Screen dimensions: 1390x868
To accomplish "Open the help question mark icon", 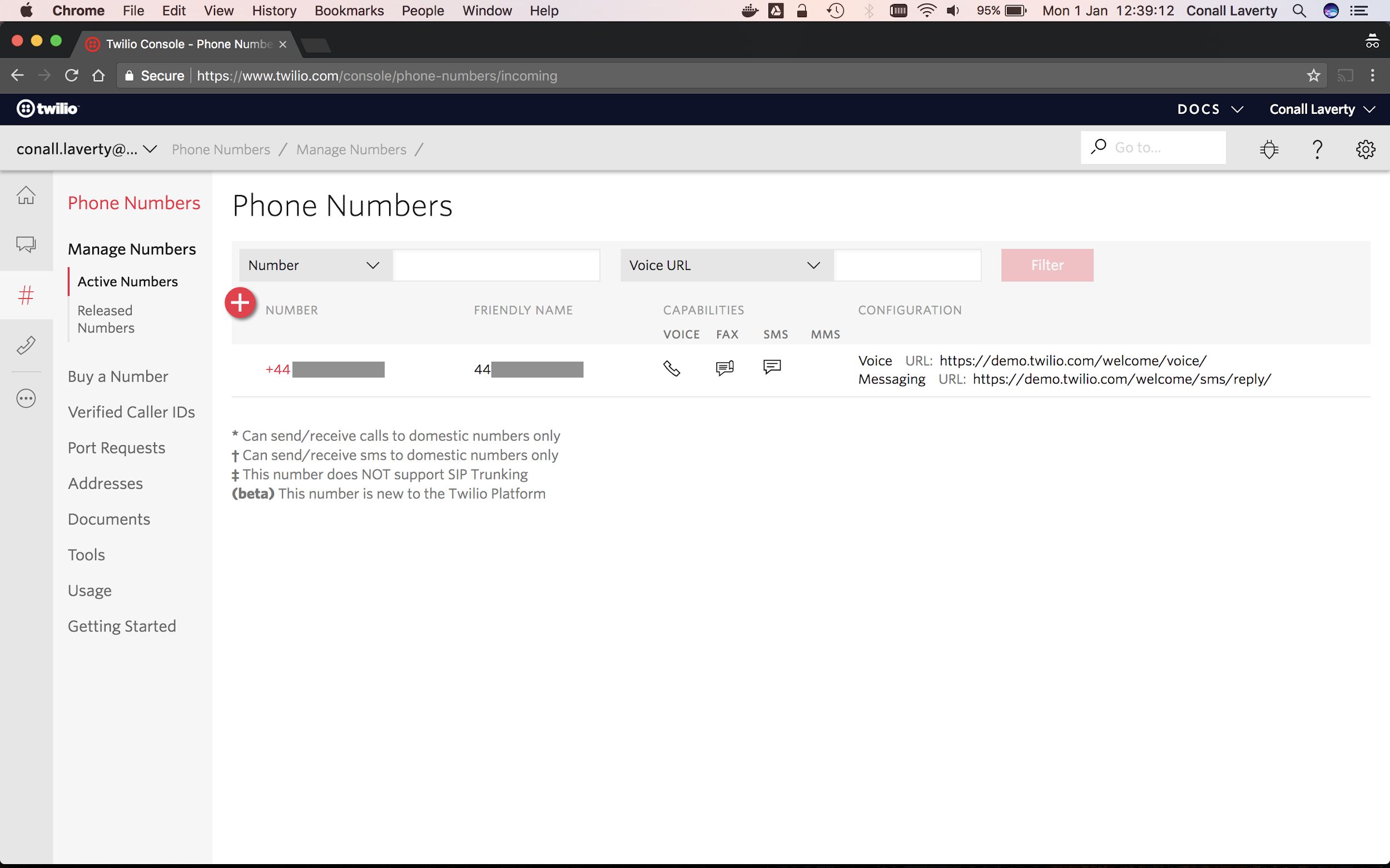I will (x=1318, y=149).
